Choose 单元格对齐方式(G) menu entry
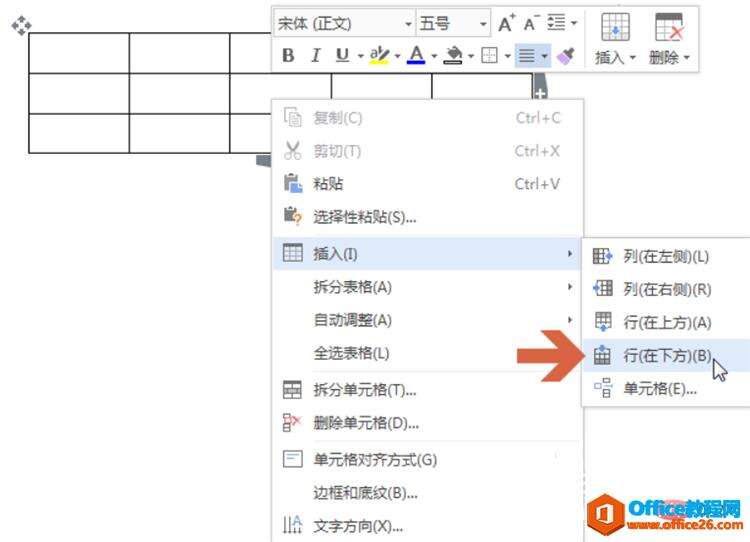Image resolution: width=750 pixels, height=542 pixels. coord(428,460)
